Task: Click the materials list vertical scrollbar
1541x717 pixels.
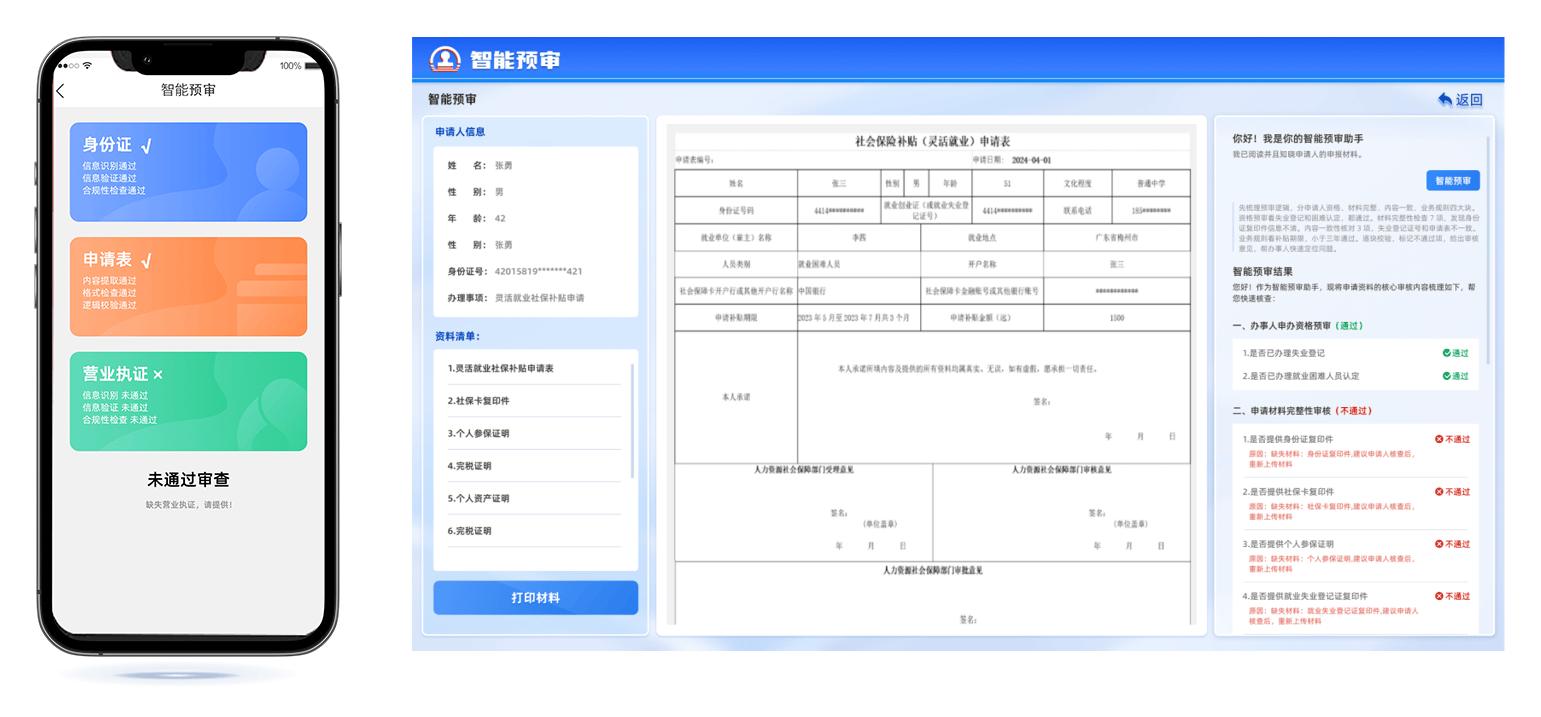Action: (x=633, y=420)
